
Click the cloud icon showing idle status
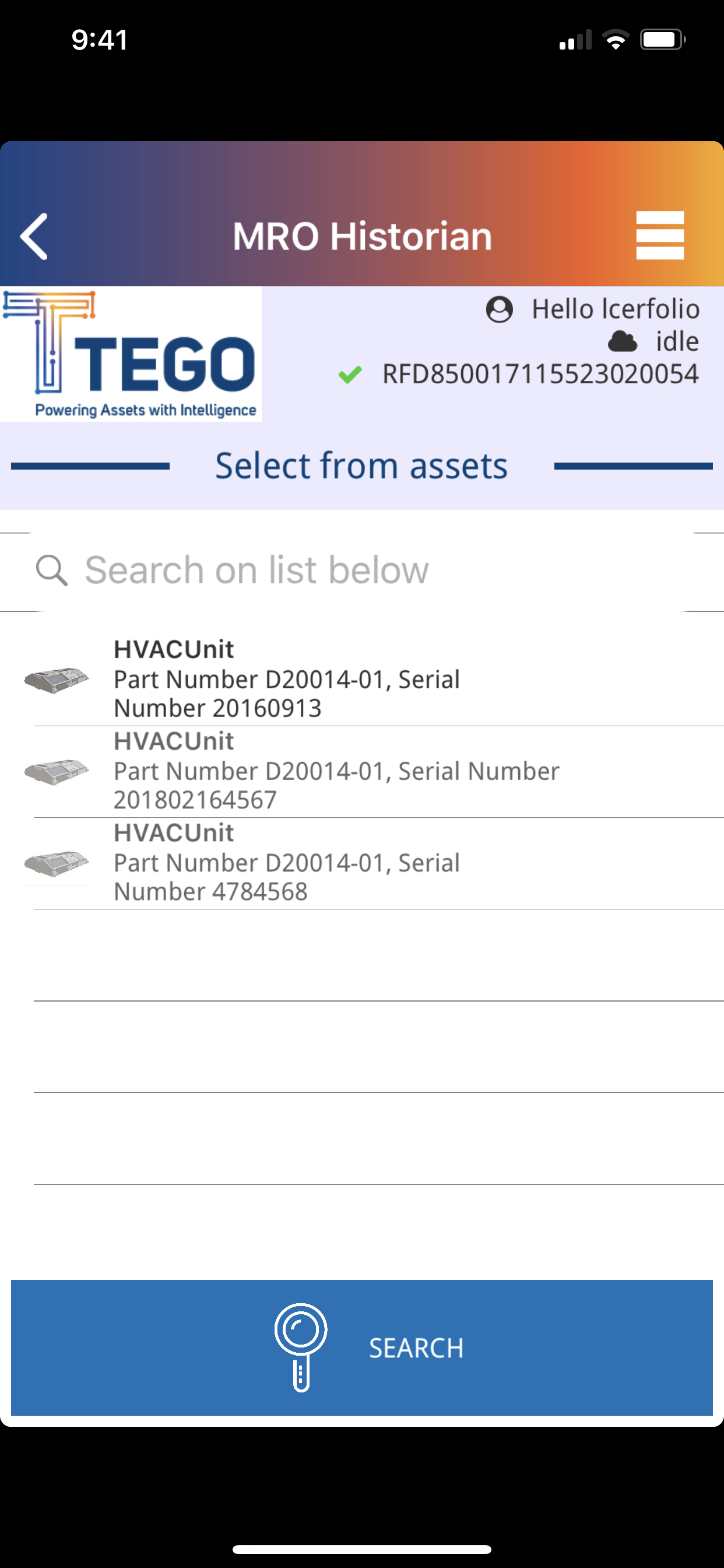coord(622,342)
